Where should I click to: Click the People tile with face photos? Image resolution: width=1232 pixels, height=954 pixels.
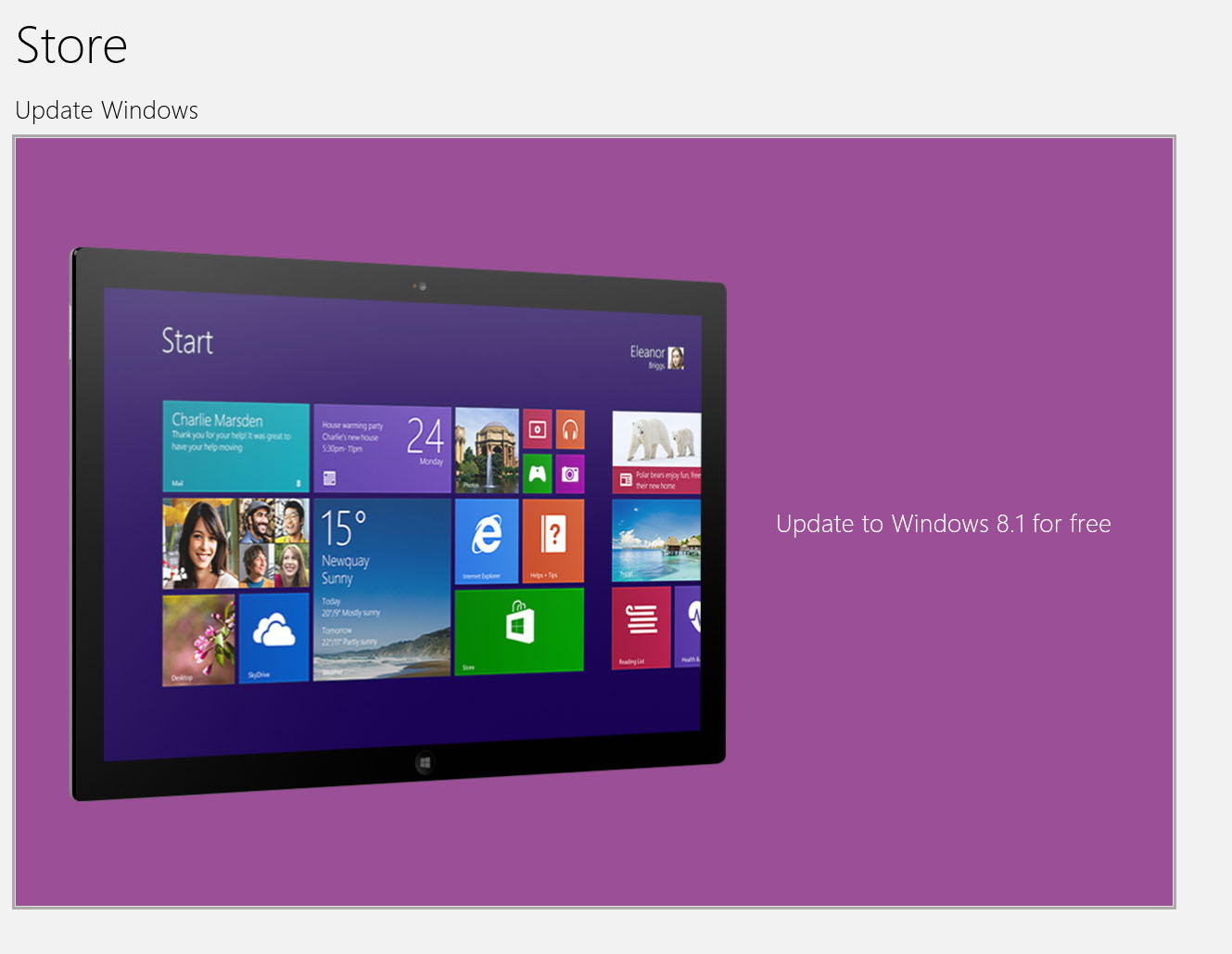[x=235, y=543]
